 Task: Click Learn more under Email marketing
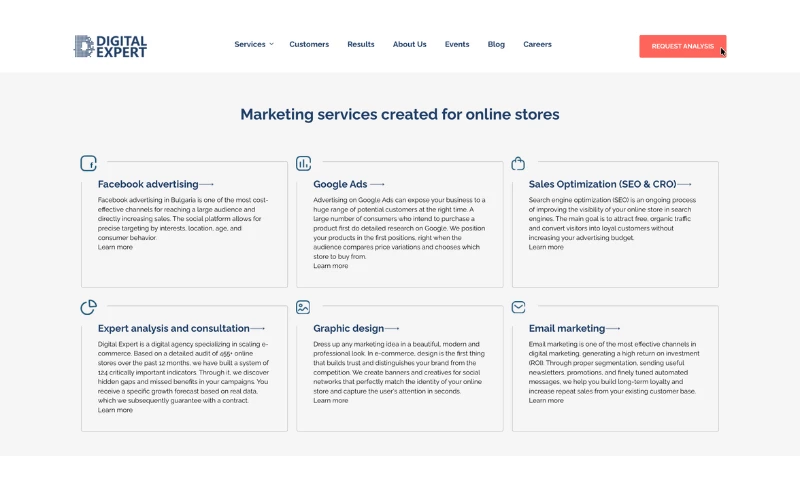[x=546, y=400]
